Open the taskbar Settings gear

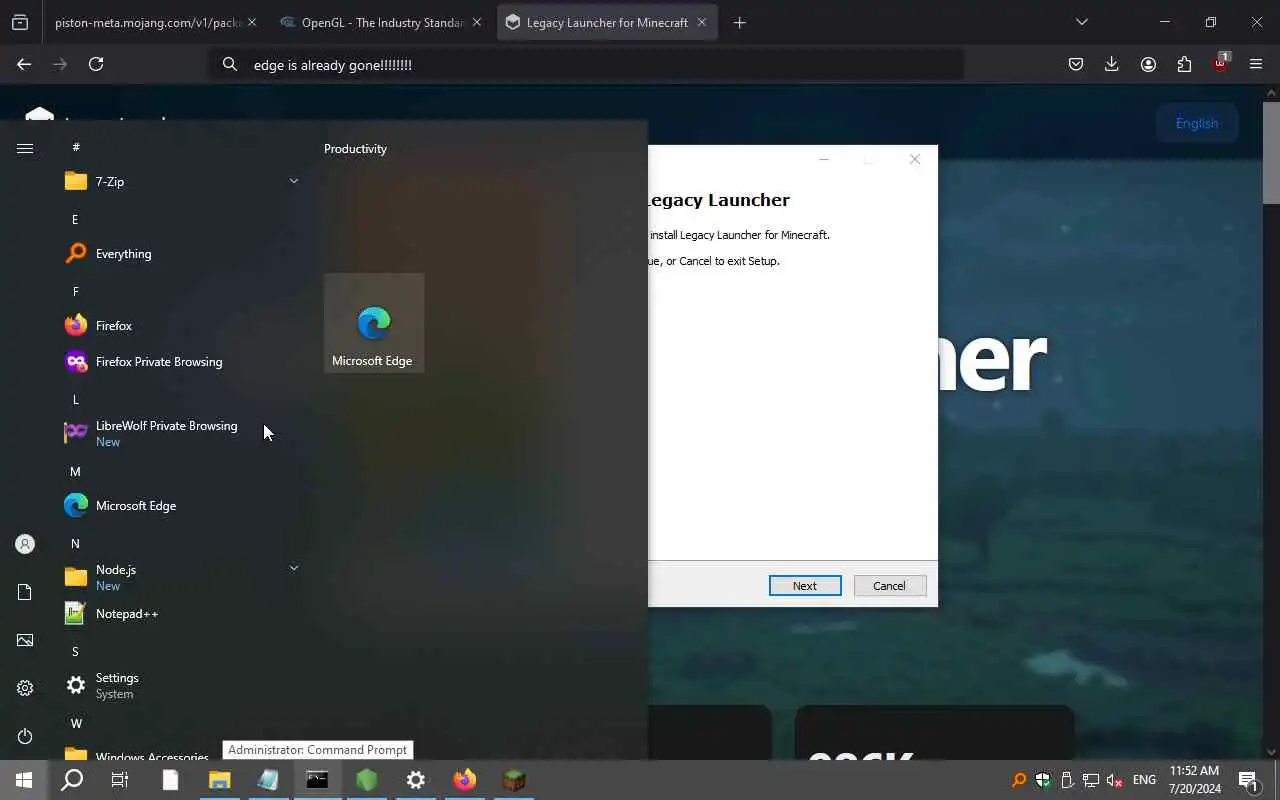416,780
